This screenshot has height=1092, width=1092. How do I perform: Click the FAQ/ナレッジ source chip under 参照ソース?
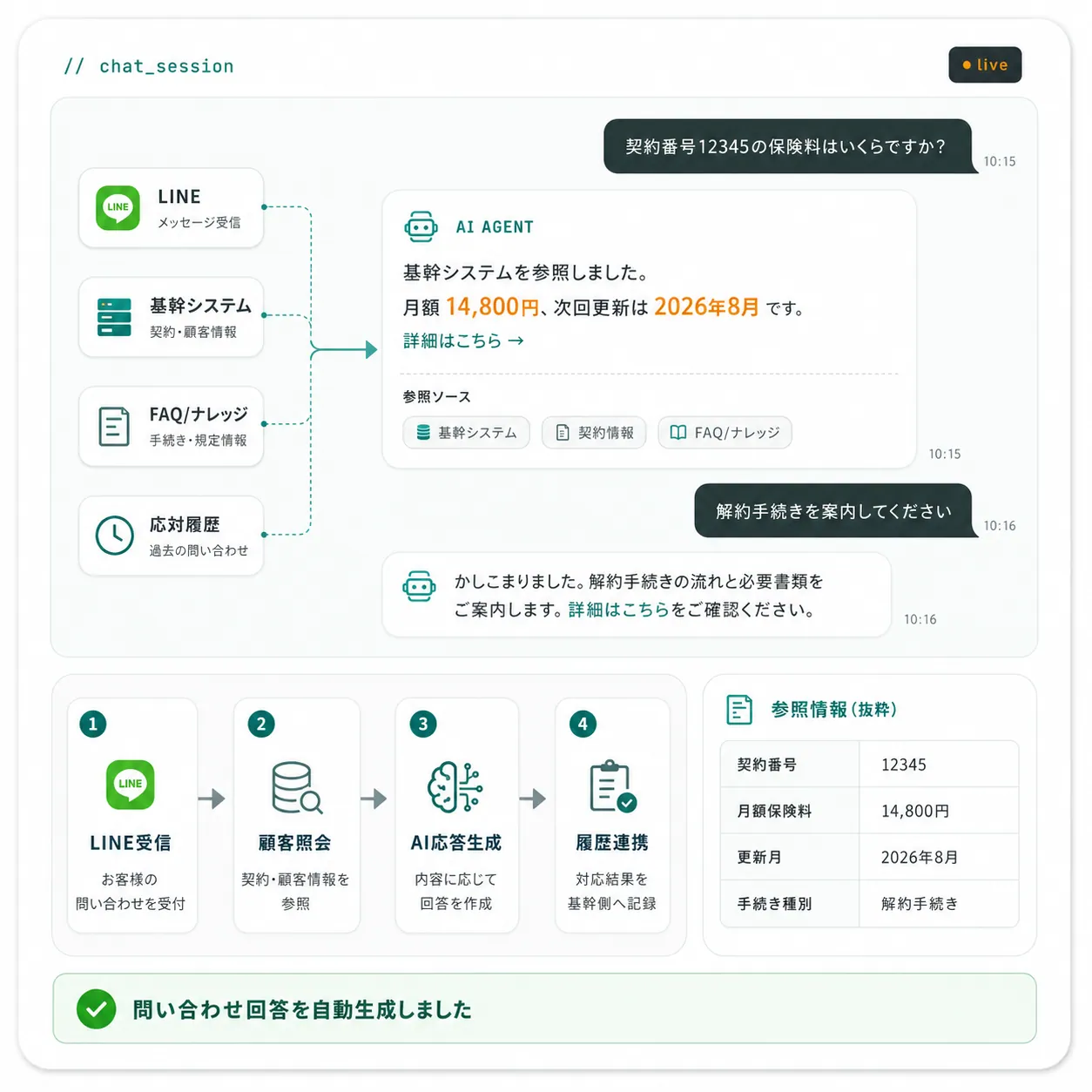[x=725, y=433]
